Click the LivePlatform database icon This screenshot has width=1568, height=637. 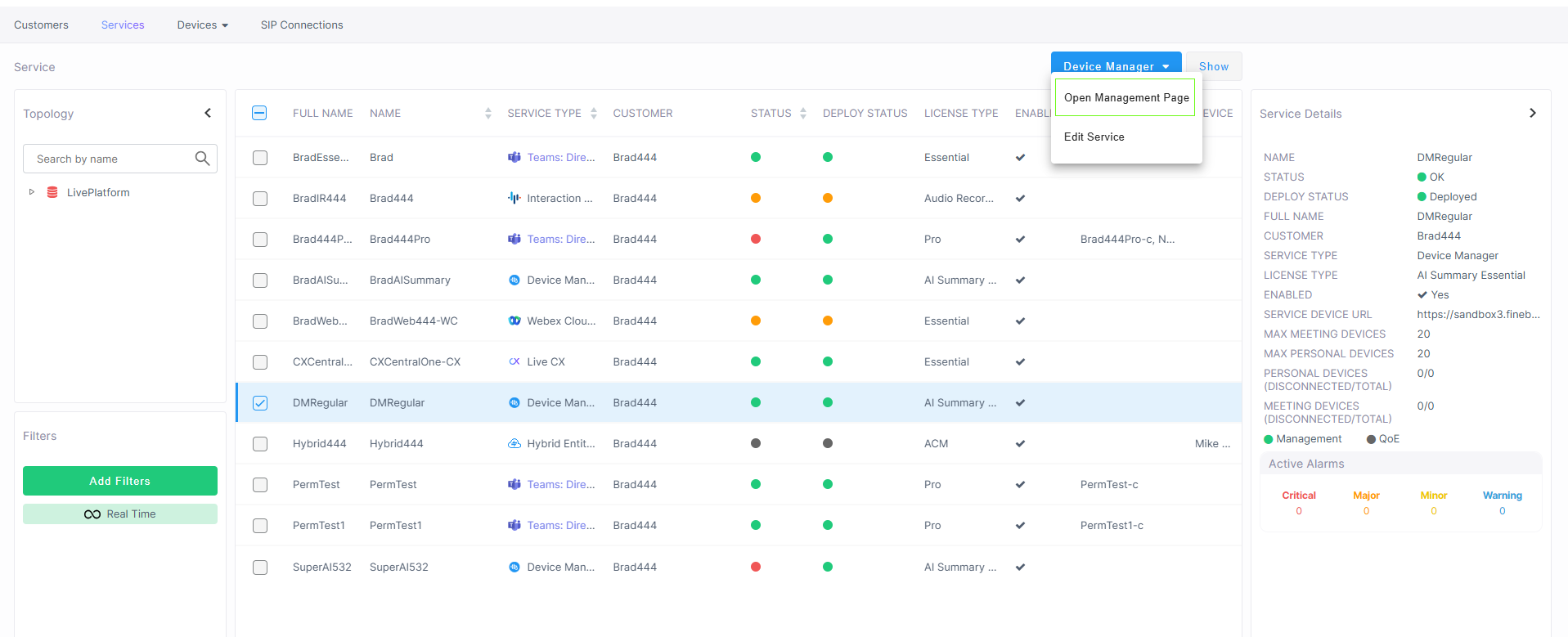point(52,192)
